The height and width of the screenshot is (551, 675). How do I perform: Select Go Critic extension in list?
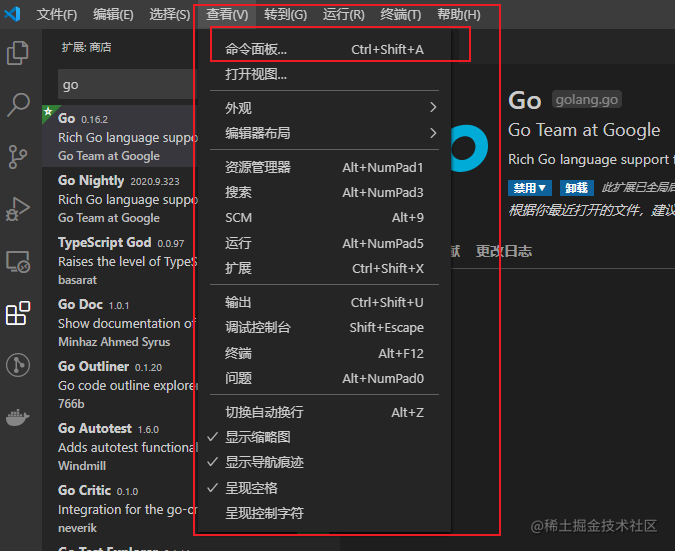pos(120,508)
